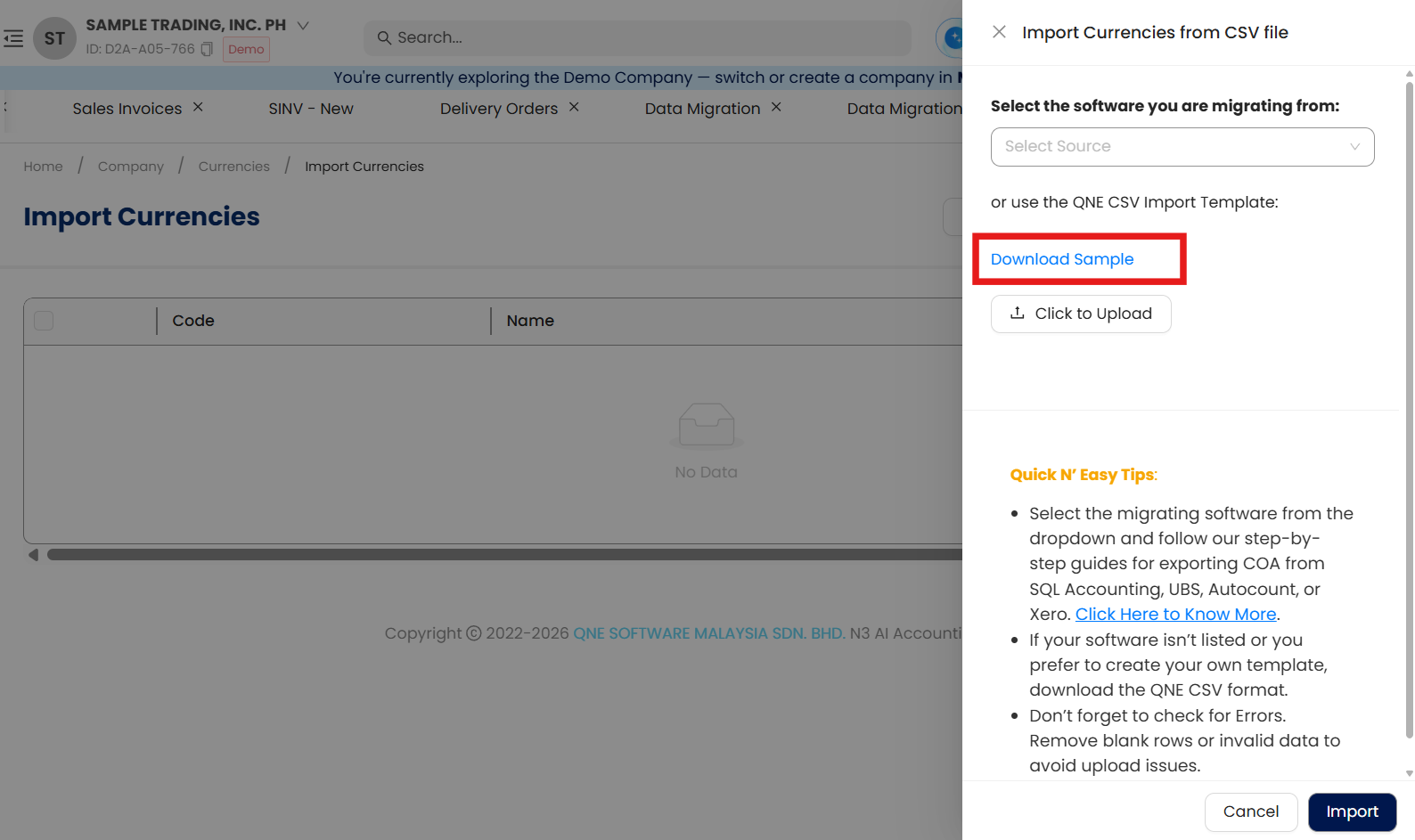
Task: Switch to the SINV - New tab
Action: (x=311, y=109)
